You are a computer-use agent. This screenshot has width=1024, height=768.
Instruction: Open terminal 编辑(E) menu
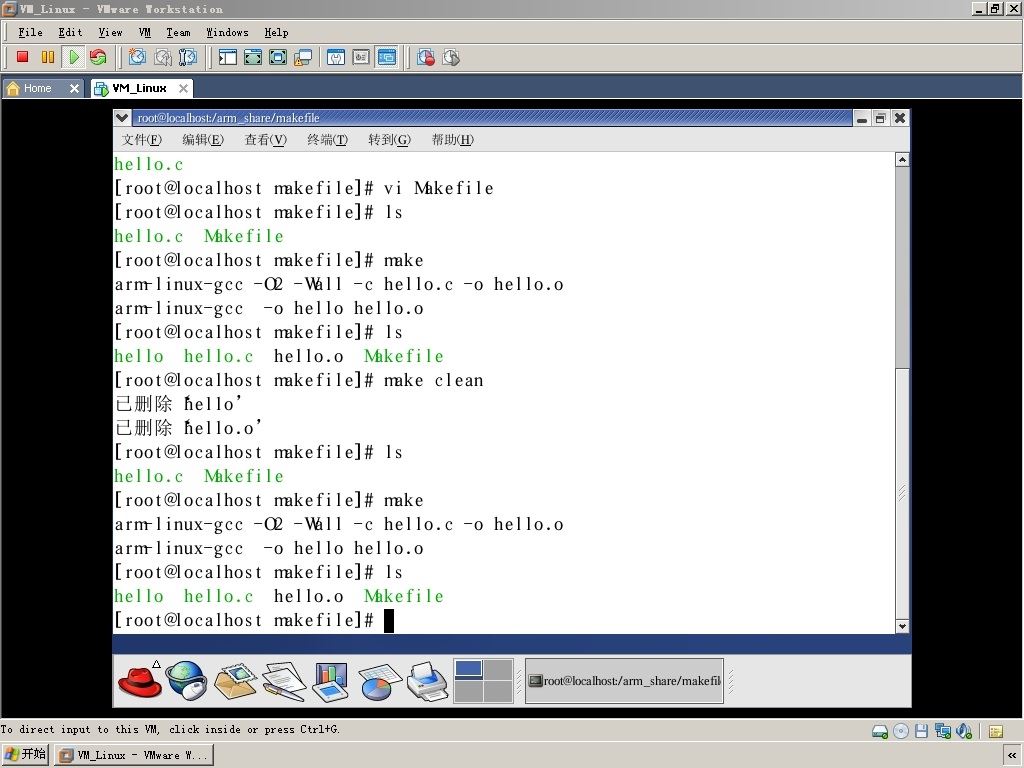tap(203, 140)
